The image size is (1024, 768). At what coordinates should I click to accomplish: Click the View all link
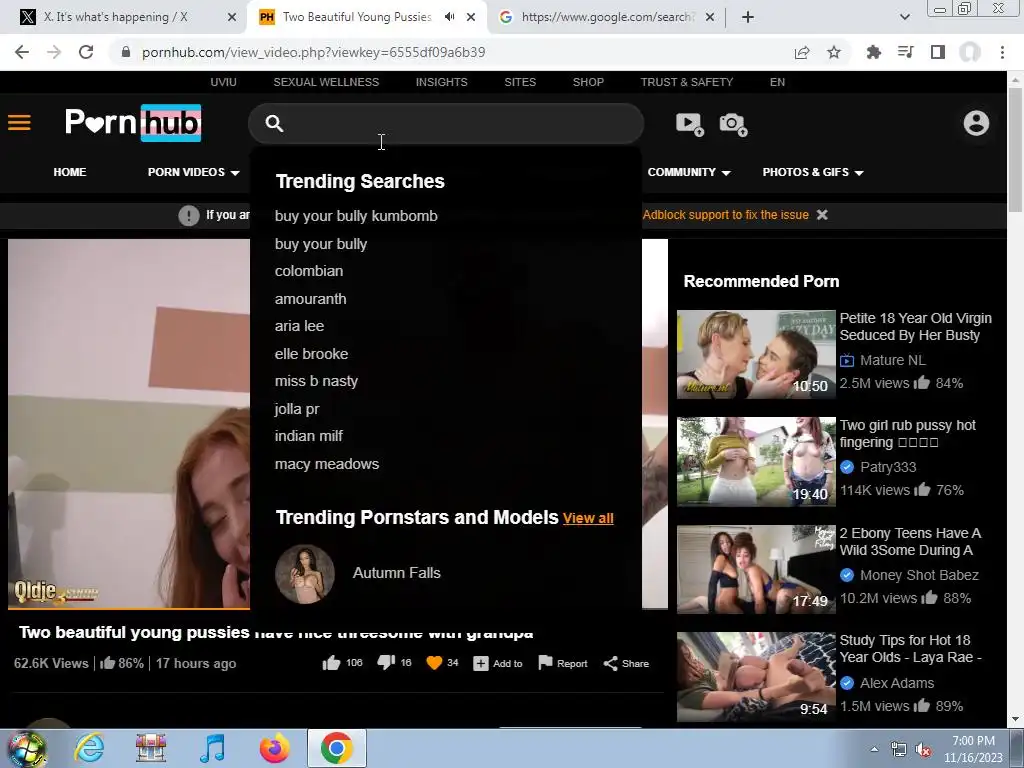pos(588,519)
